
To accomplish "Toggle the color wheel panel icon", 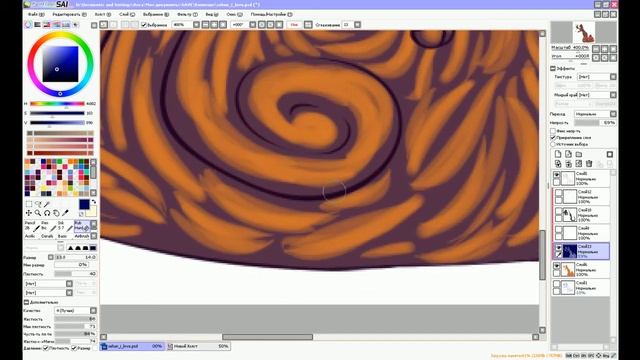I will (28, 25).
